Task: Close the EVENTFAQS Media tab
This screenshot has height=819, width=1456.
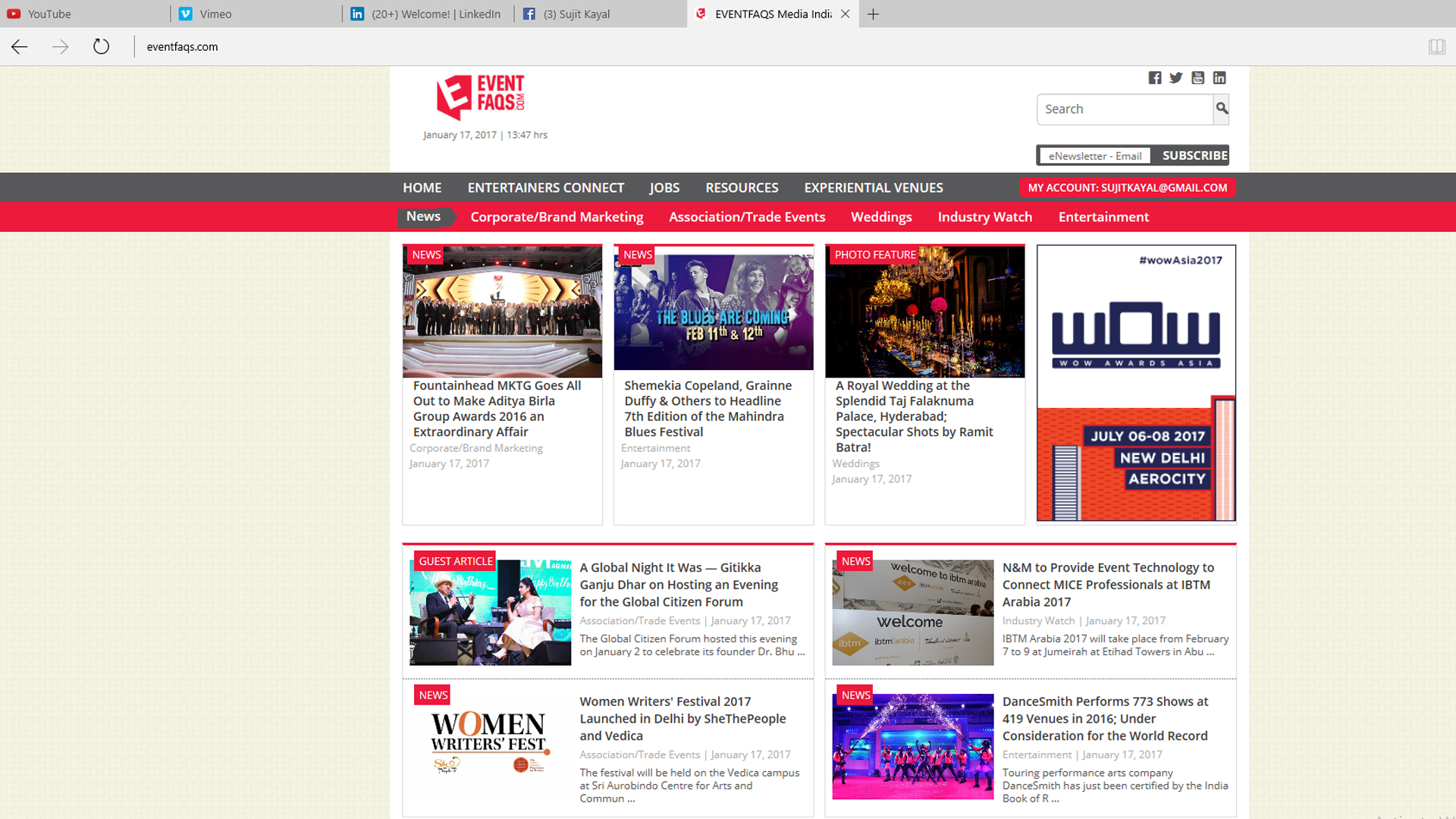Action: tap(845, 14)
